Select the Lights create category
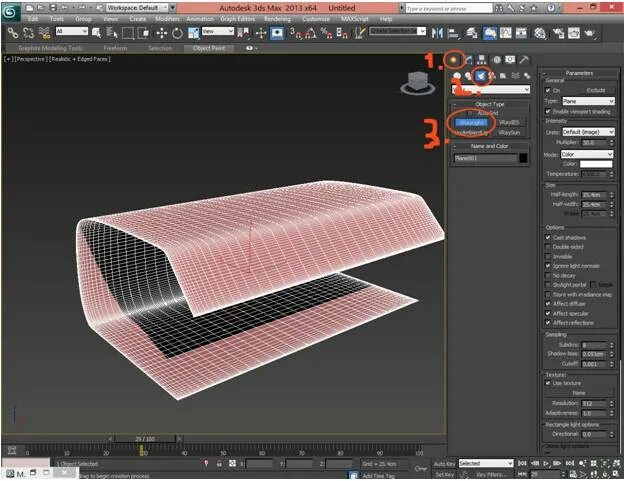Screen dimensions: 624x481 pyautogui.click(x=481, y=76)
